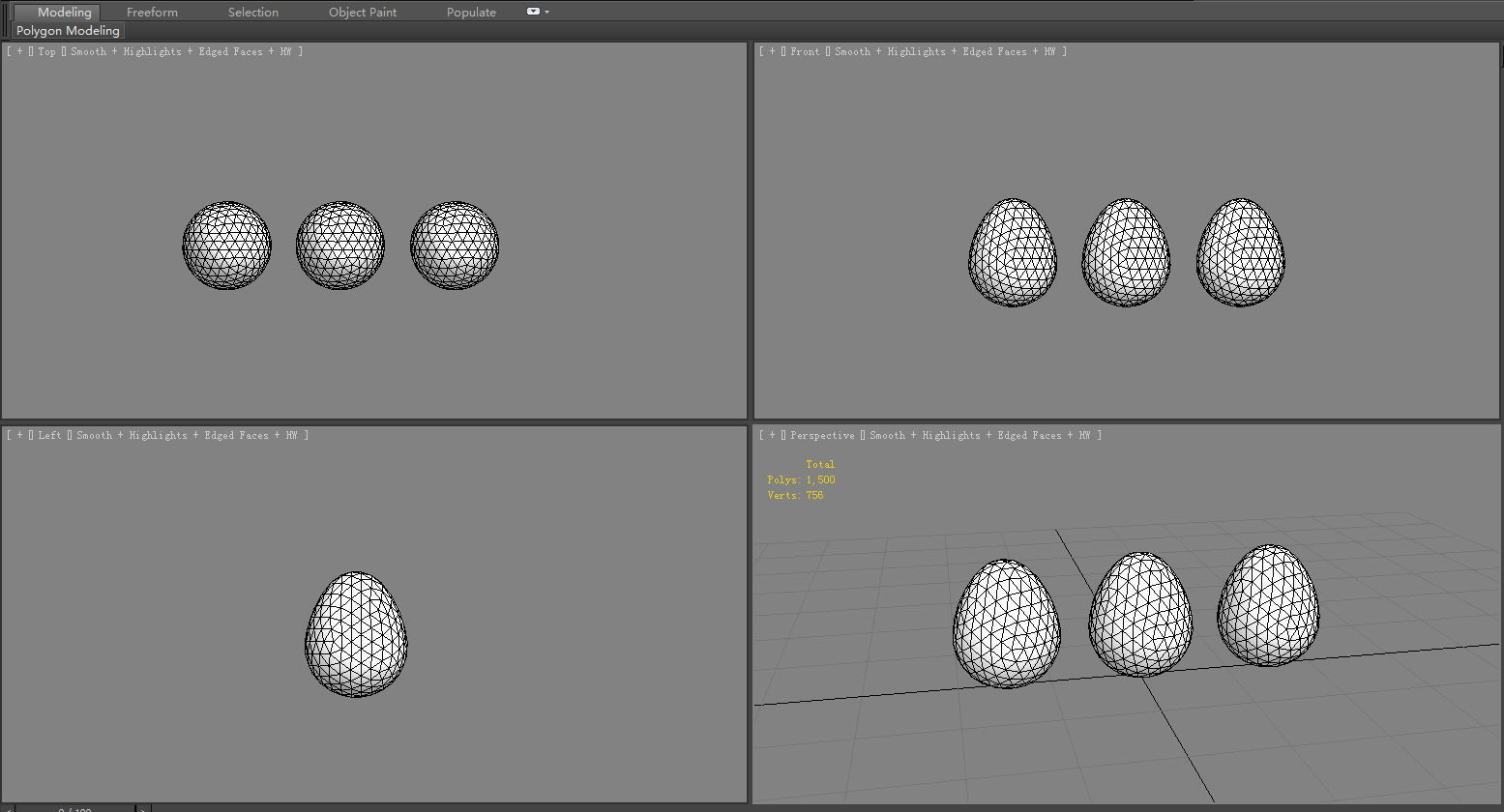1504x812 pixels.
Task: Select the rightmost egg in Perspective viewport
Action: click(1268, 605)
